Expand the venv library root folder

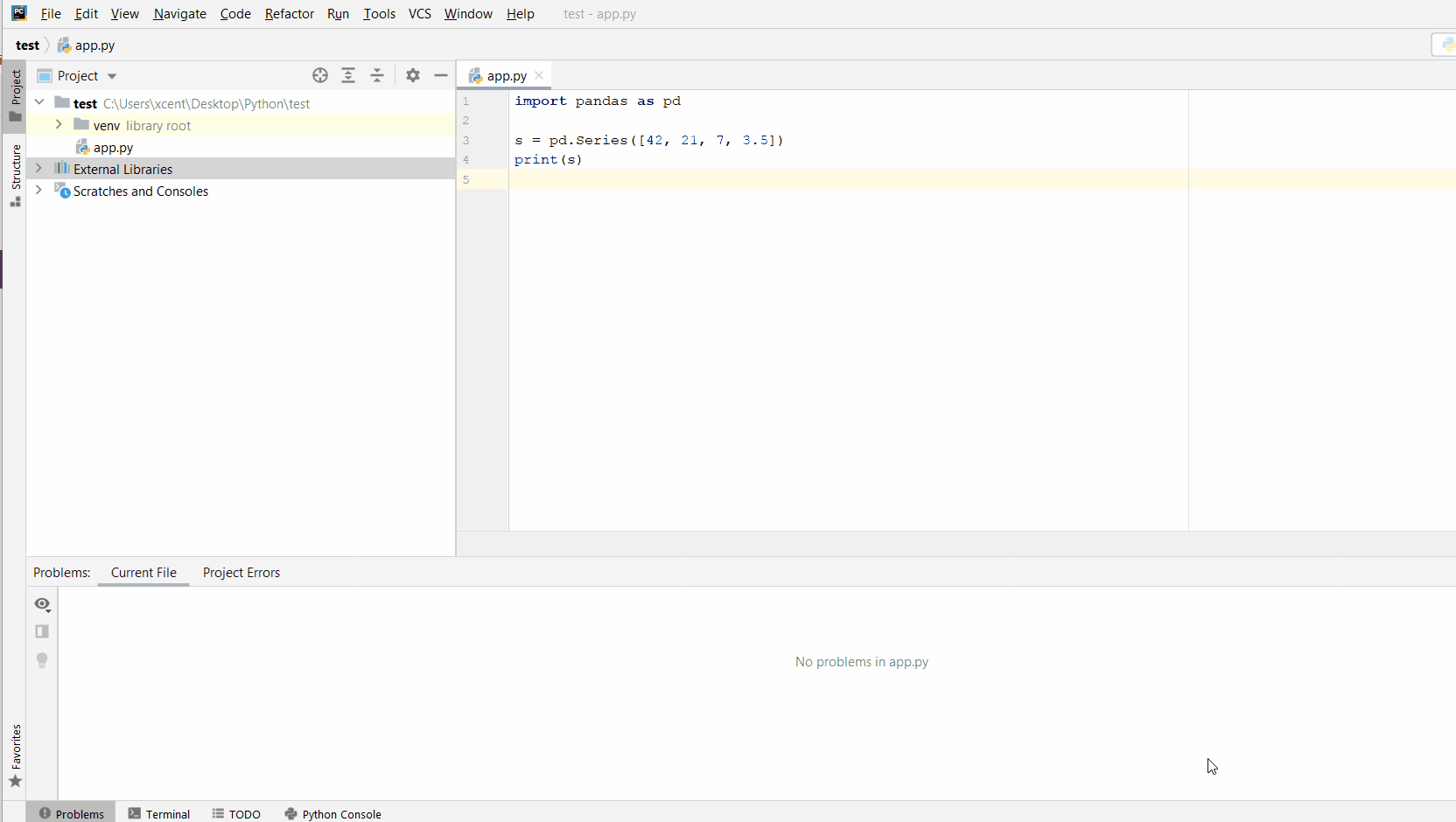58,125
